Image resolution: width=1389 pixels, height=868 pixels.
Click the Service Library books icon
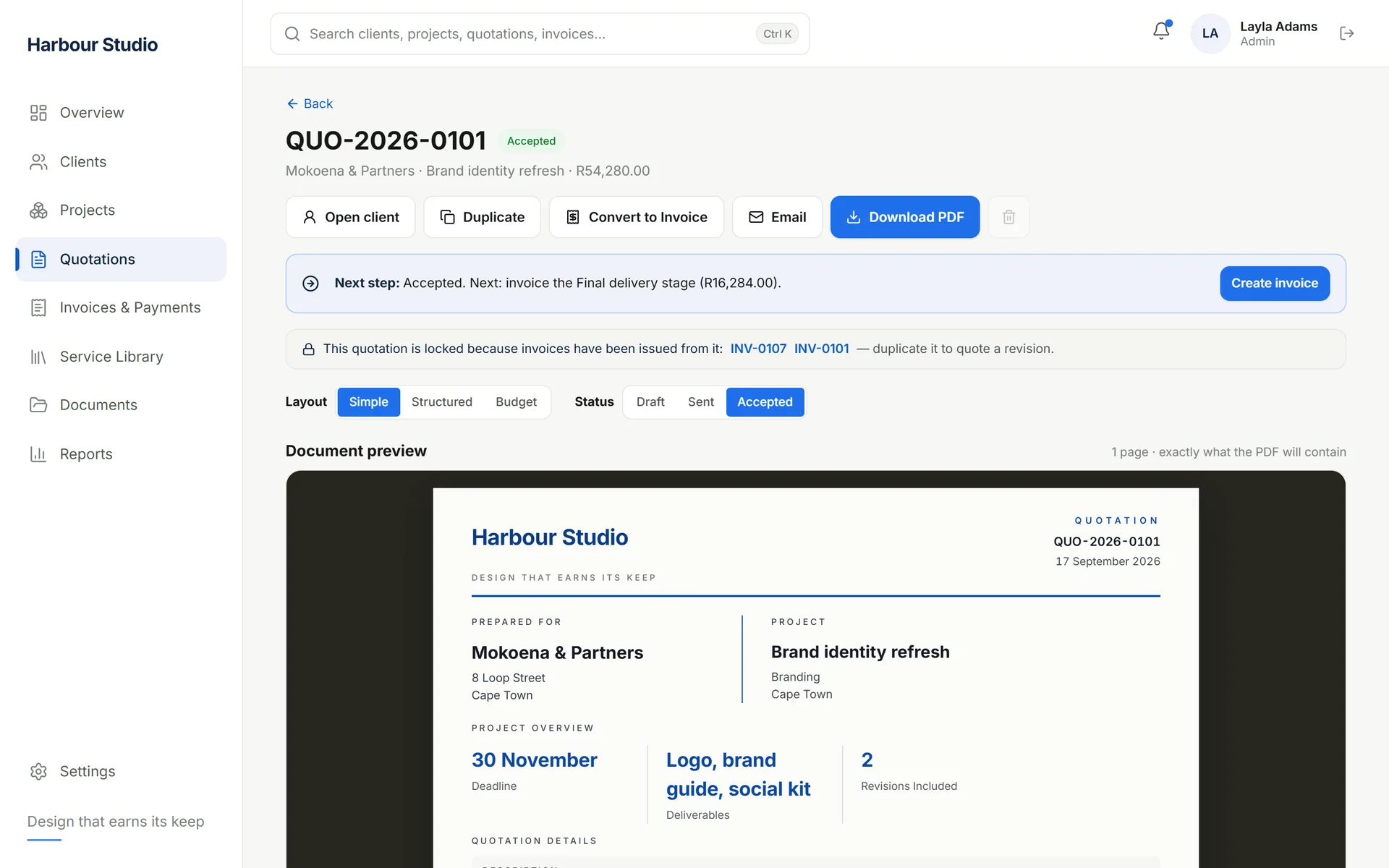click(x=38, y=357)
